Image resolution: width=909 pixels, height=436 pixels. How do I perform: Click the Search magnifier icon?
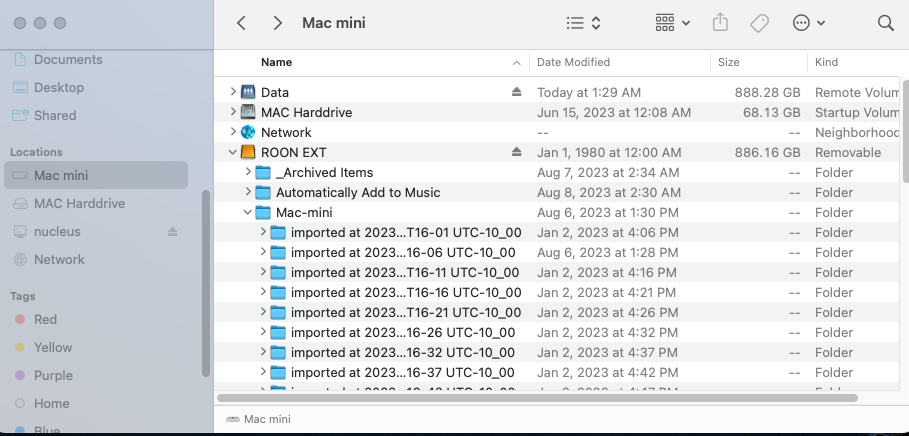click(885, 23)
